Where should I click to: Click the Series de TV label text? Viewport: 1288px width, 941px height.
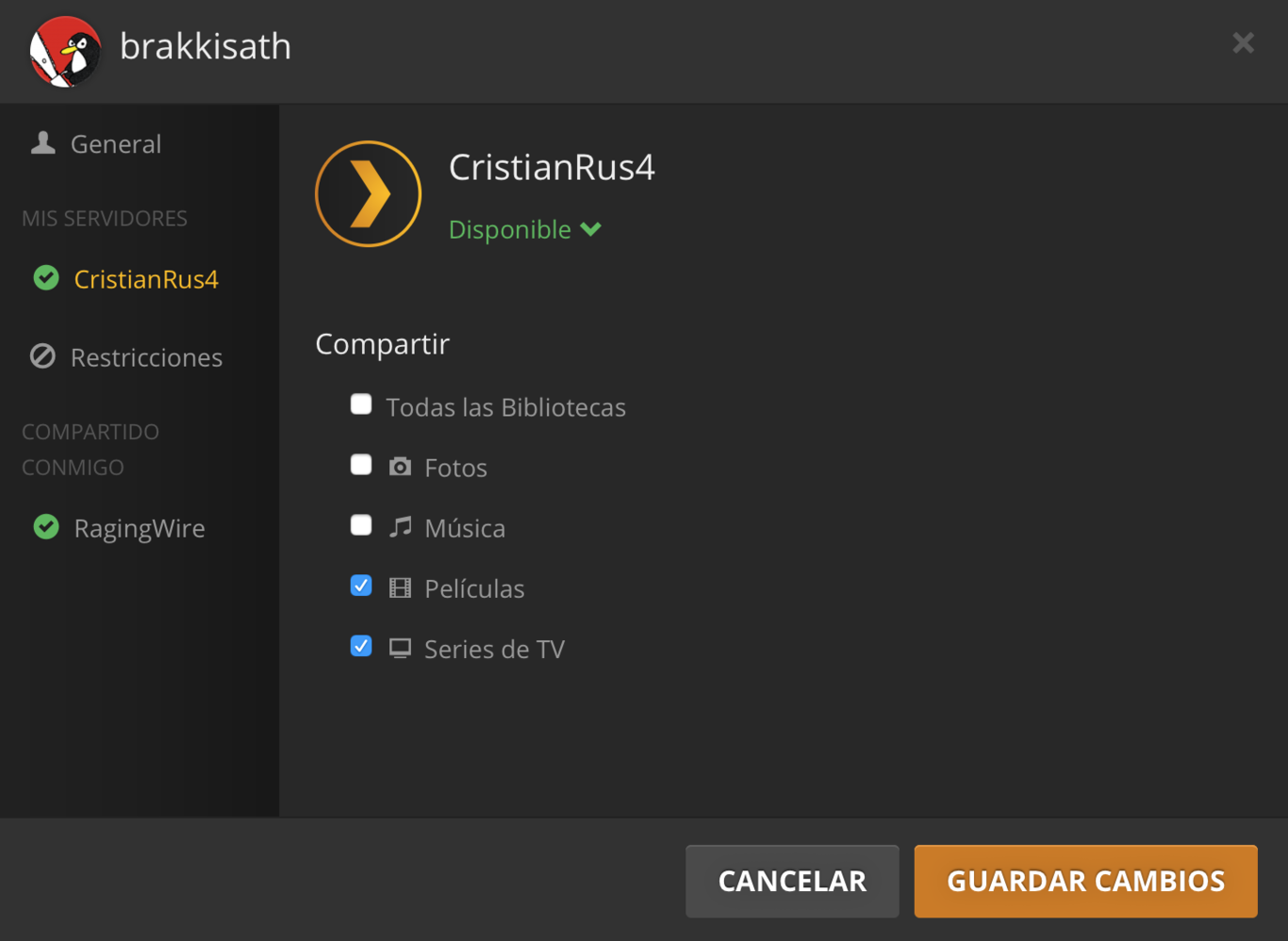pyautogui.click(x=495, y=649)
